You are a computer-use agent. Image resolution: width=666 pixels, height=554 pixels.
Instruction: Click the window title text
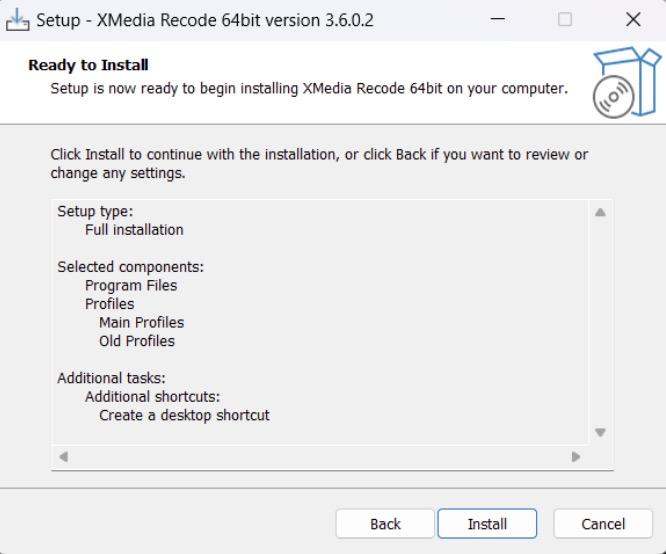tap(205, 20)
